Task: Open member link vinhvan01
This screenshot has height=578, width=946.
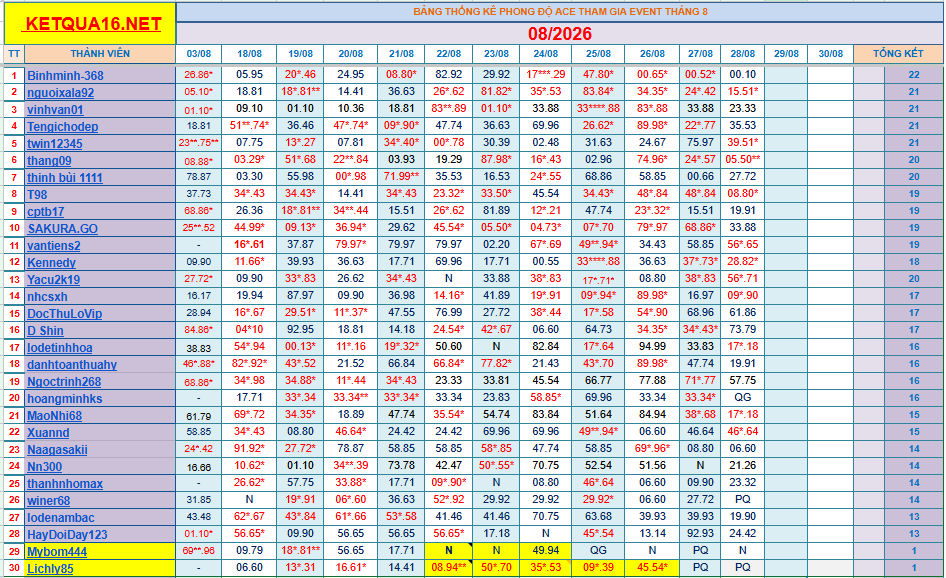Action: [55, 110]
